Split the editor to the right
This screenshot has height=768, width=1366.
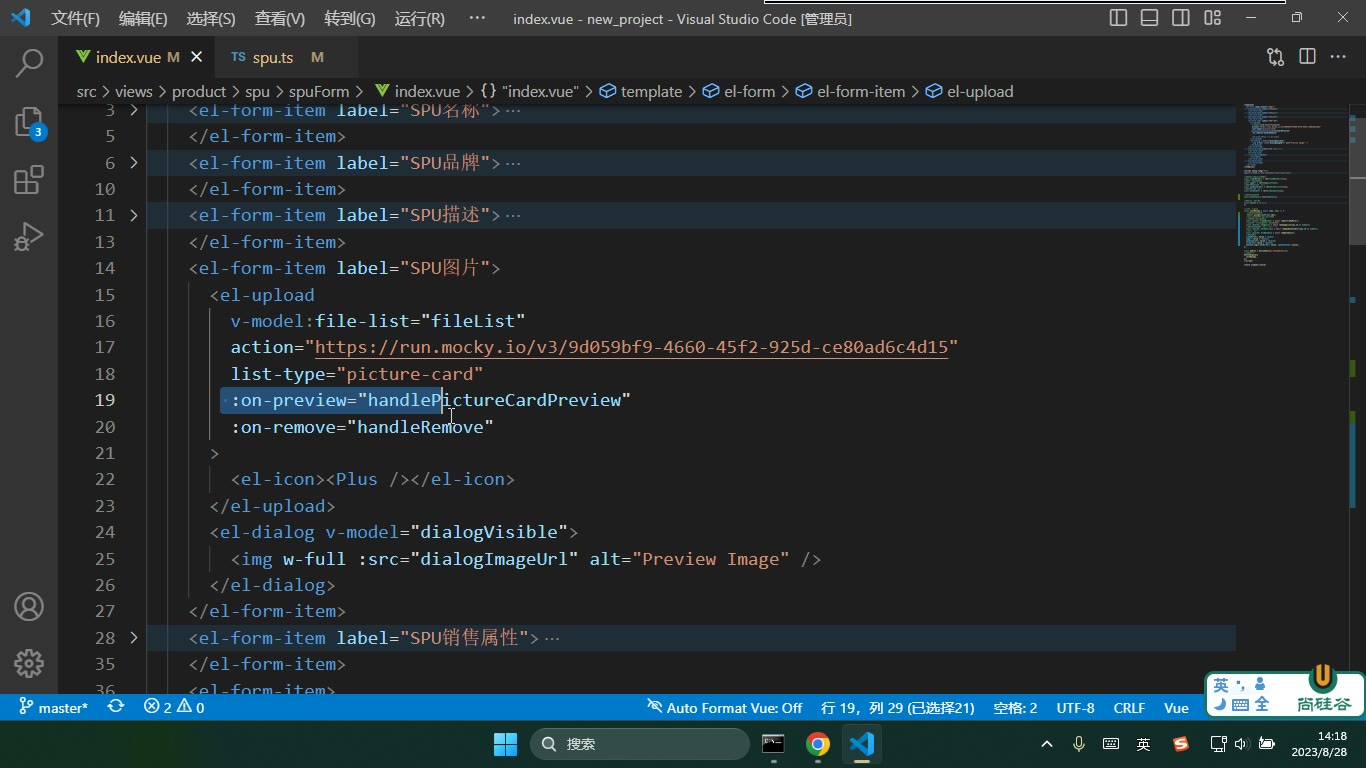pyautogui.click(x=1307, y=57)
